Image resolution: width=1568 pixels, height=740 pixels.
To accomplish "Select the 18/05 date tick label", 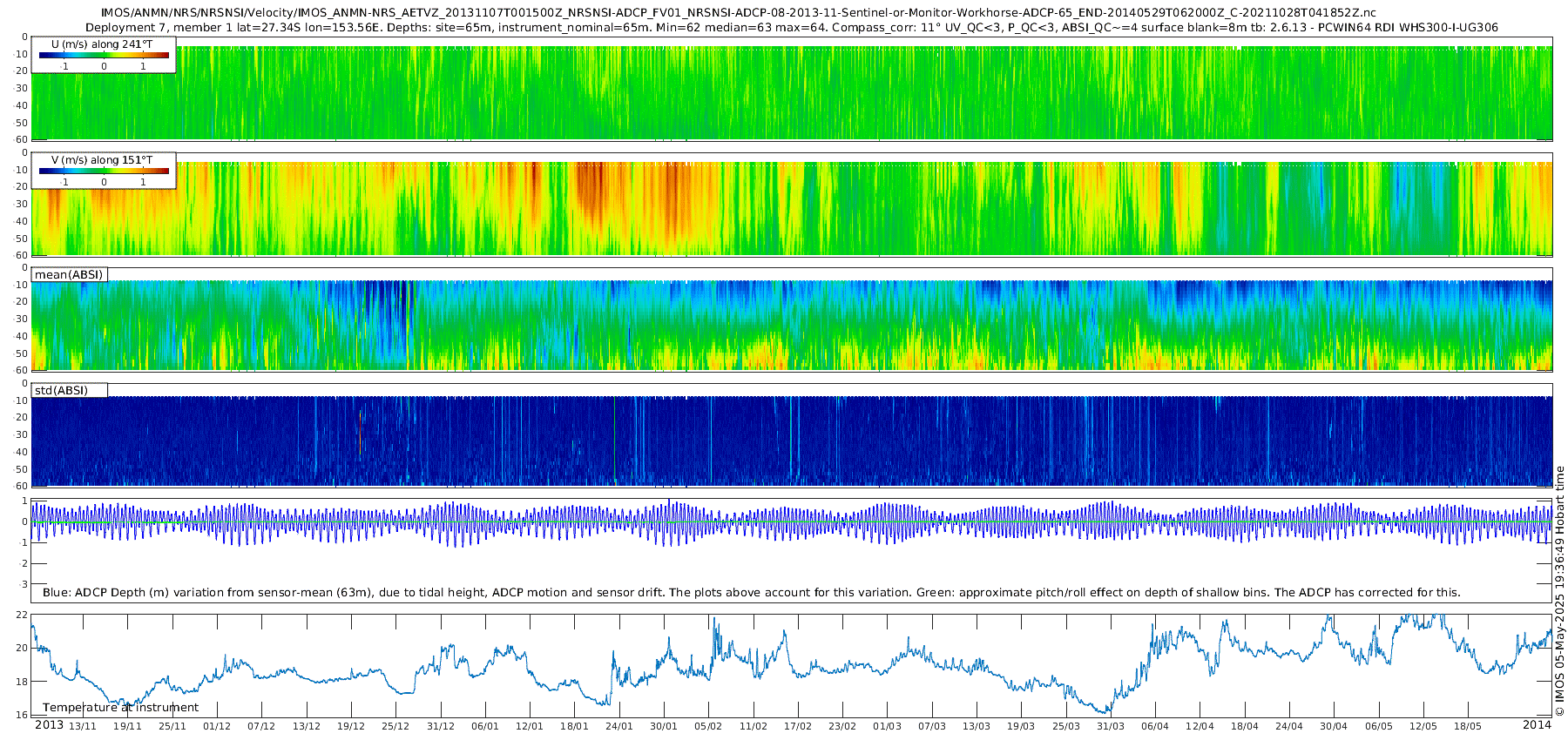I will (x=1468, y=727).
